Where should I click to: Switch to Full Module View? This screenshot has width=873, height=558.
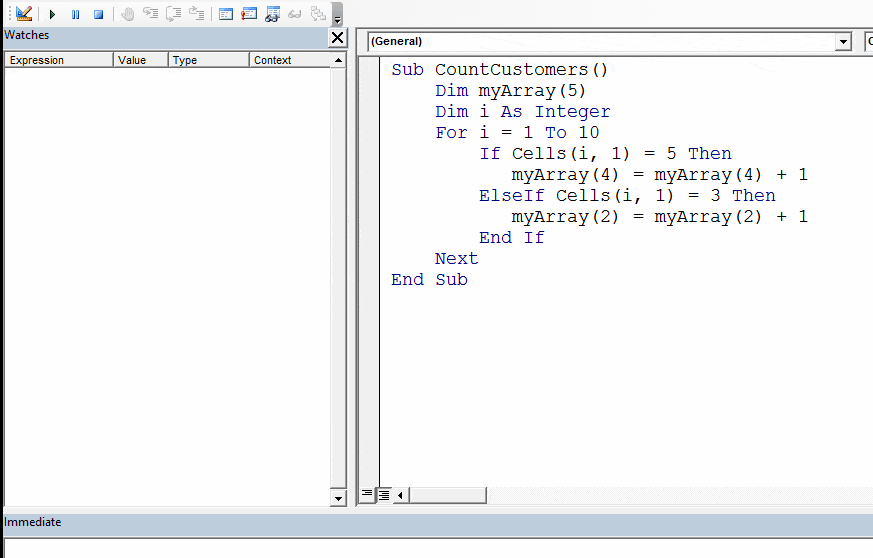point(384,495)
